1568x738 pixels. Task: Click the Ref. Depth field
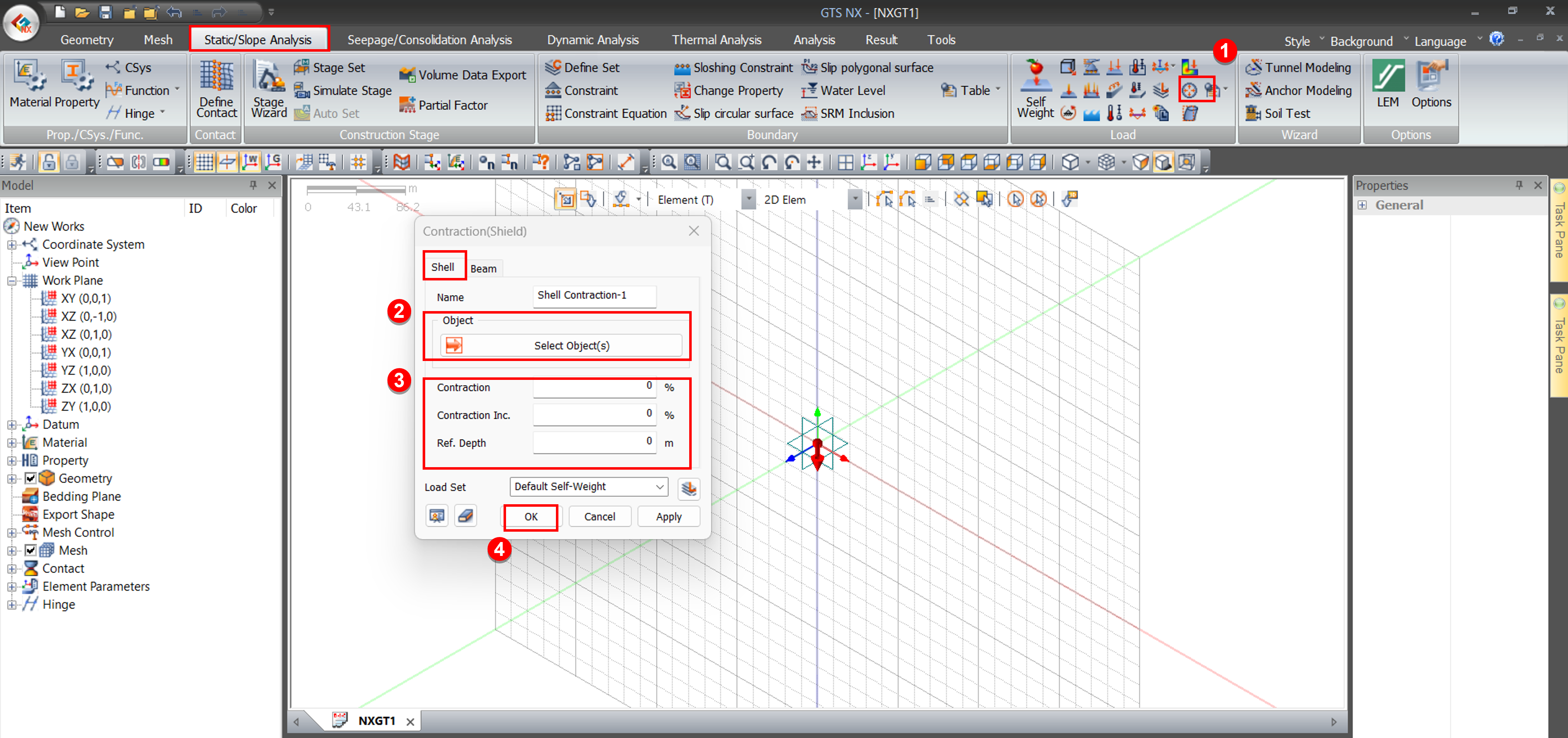594,443
